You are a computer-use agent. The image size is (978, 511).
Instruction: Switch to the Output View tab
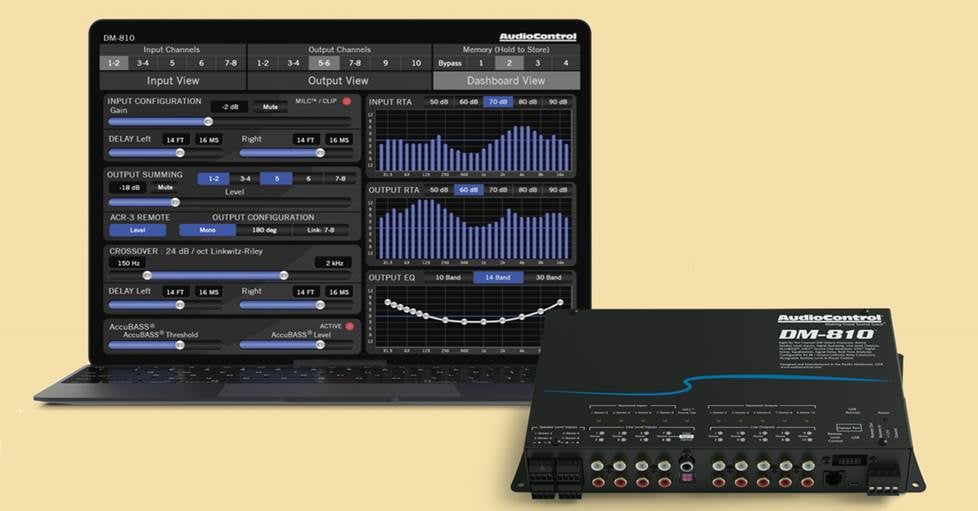[x=339, y=80]
